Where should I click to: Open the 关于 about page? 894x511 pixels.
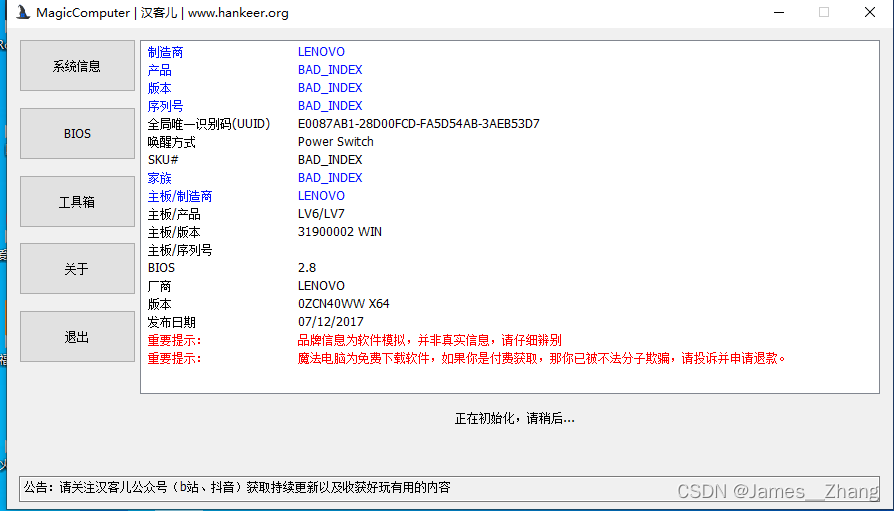pyautogui.click(x=78, y=269)
